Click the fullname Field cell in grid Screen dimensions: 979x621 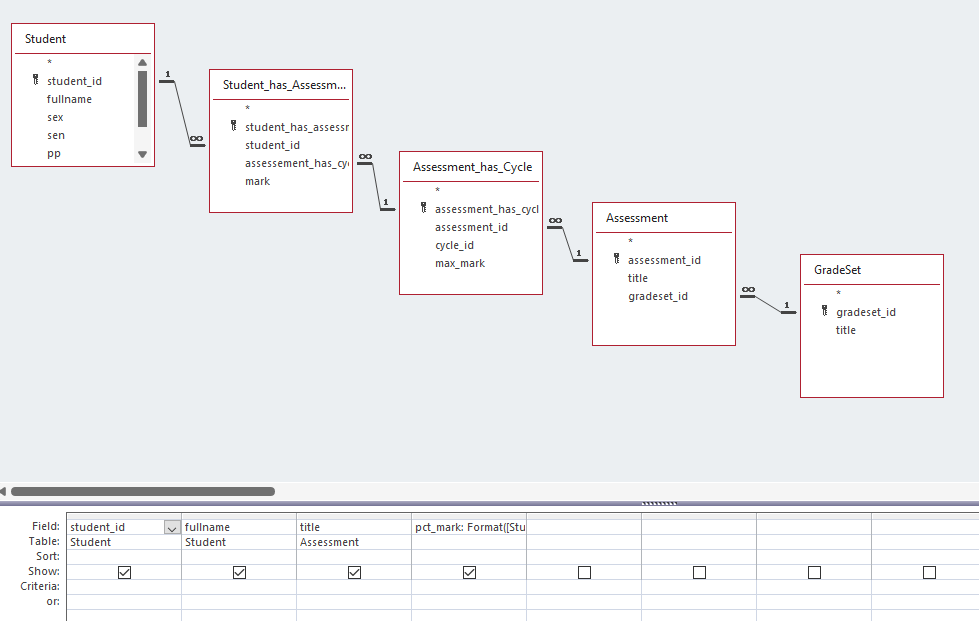click(239, 527)
